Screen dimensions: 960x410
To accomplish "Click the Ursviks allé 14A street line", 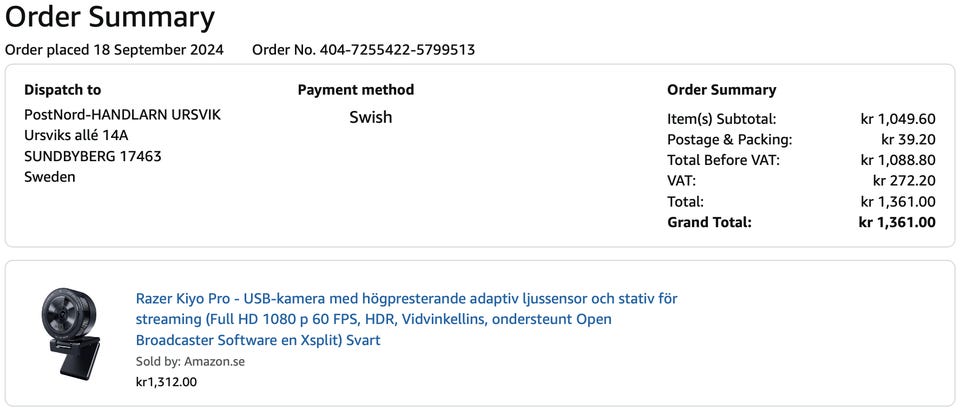I will pyautogui.click(x=76, y=136).
